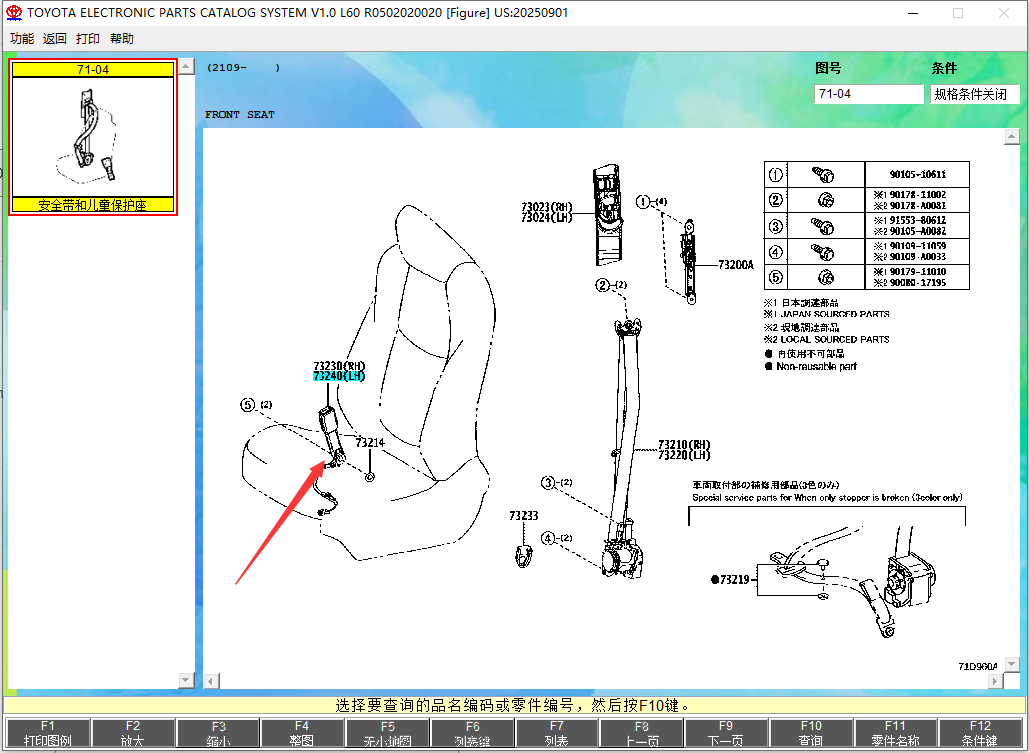Click up arrow of thumbnail list scrollbar
Image resolution: width=1030 pixels, height=753 pixels.
[187, 66]
